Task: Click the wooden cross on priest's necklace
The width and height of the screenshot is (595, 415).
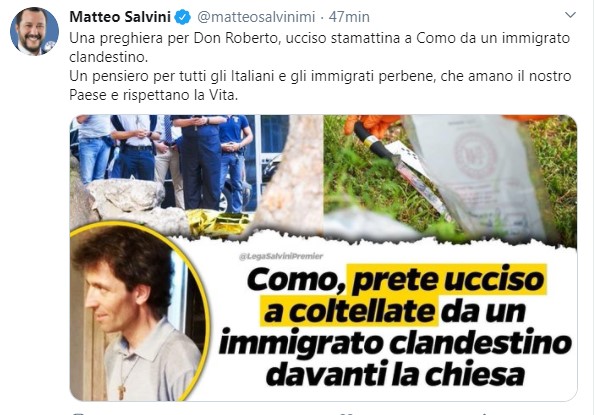Action: (122, 392)
